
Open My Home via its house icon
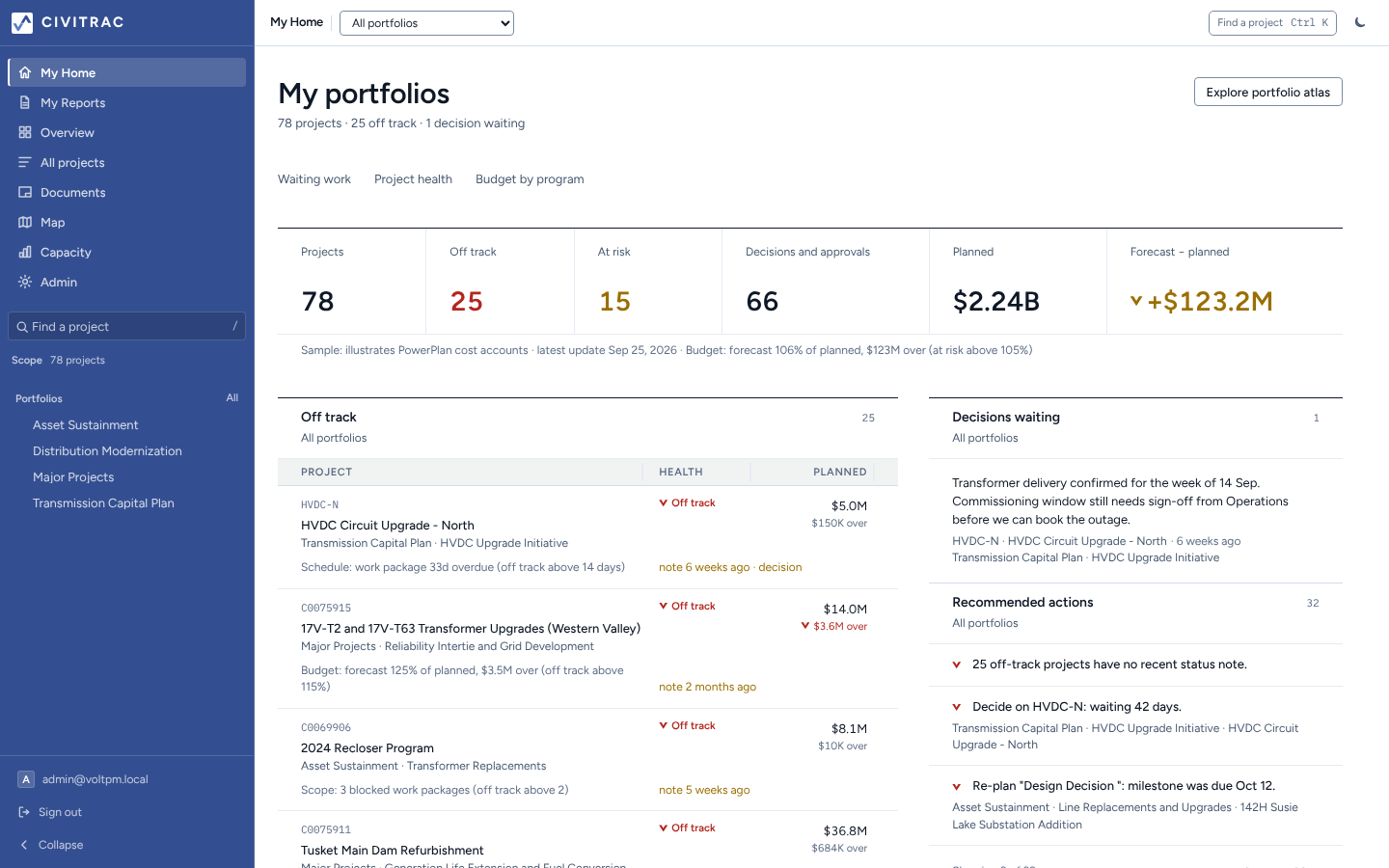25,72
